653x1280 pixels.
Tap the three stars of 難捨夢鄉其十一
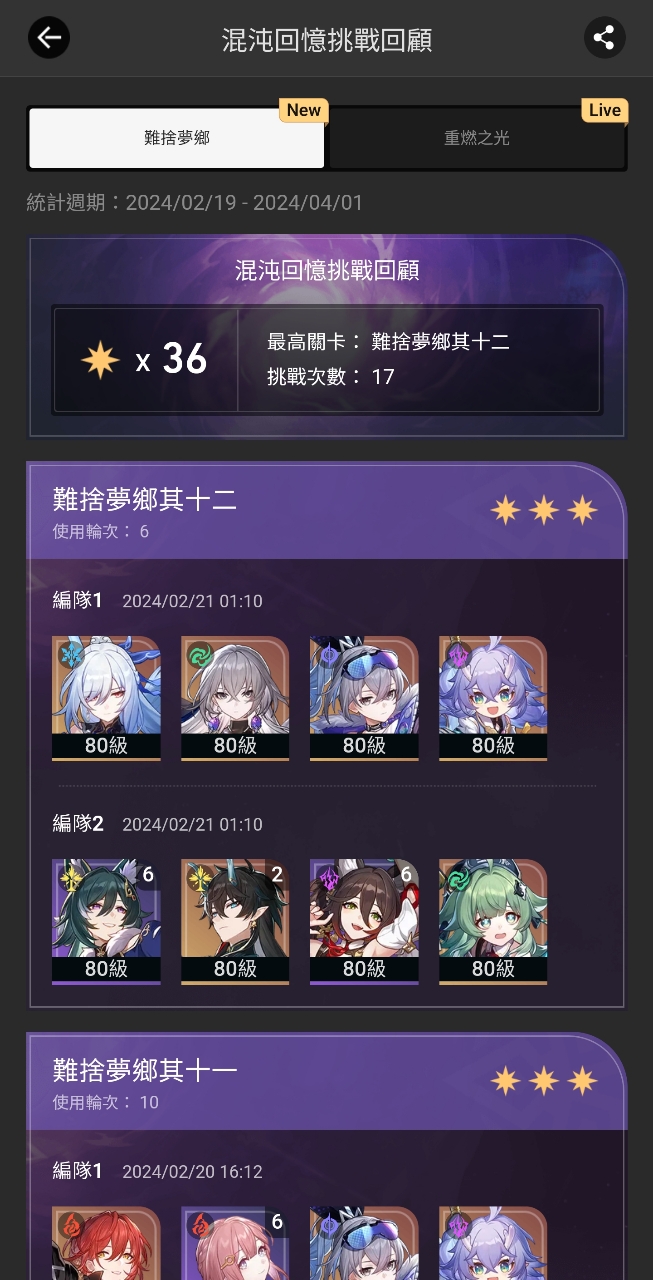[x=544, y=1081]
